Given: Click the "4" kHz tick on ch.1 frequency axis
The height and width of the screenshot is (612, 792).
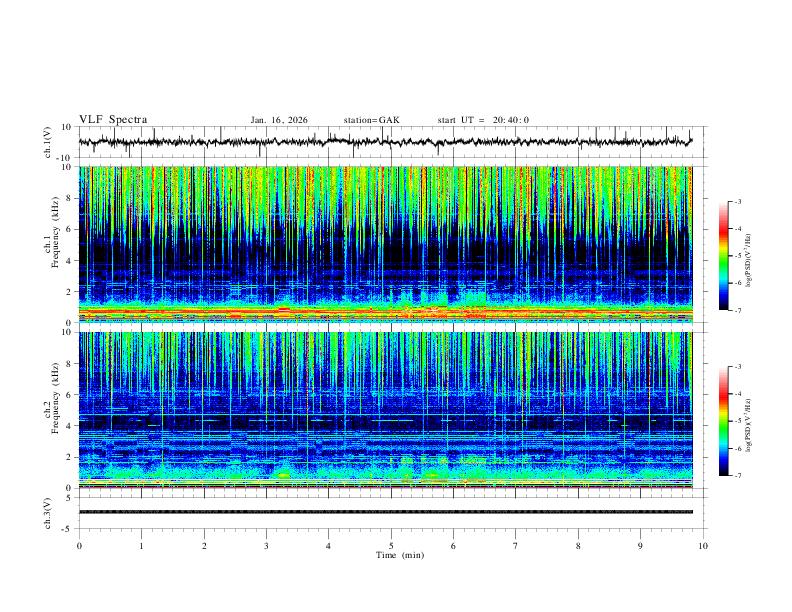Looking at the screenshot, I should (x=71, y=261).
